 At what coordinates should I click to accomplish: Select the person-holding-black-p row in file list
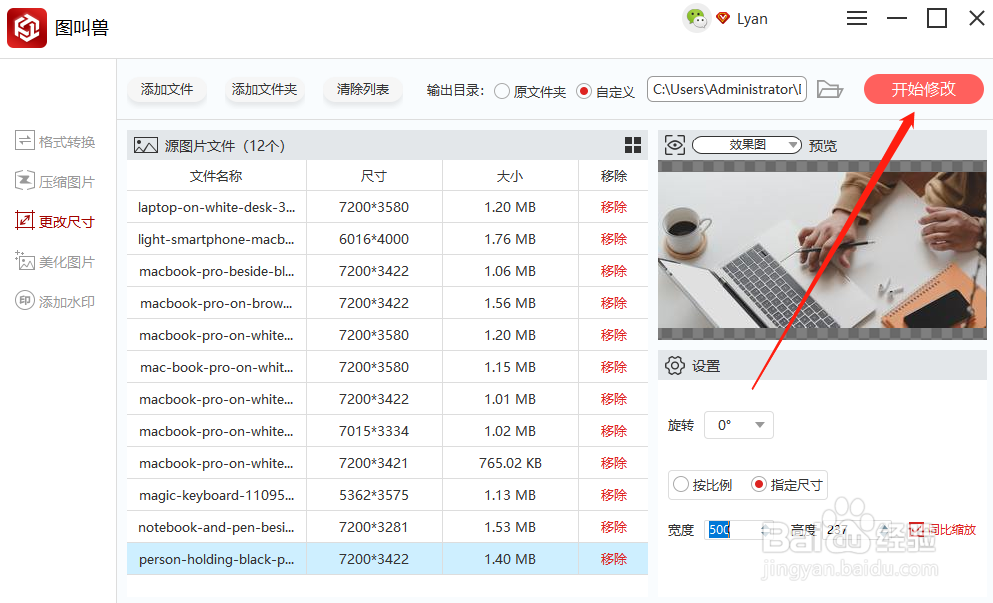pos(216,558)
